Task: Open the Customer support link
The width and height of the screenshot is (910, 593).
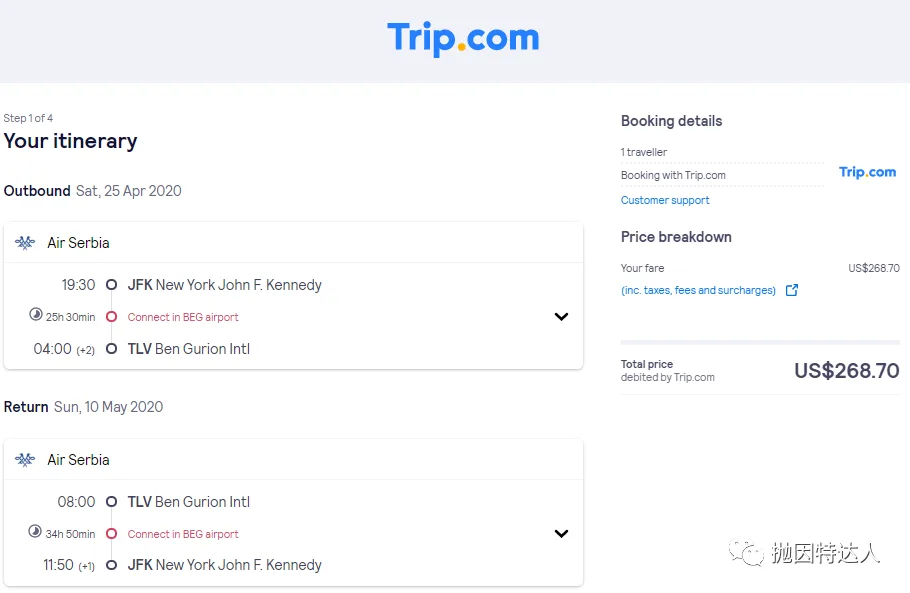Action: (x=665, y=200)
